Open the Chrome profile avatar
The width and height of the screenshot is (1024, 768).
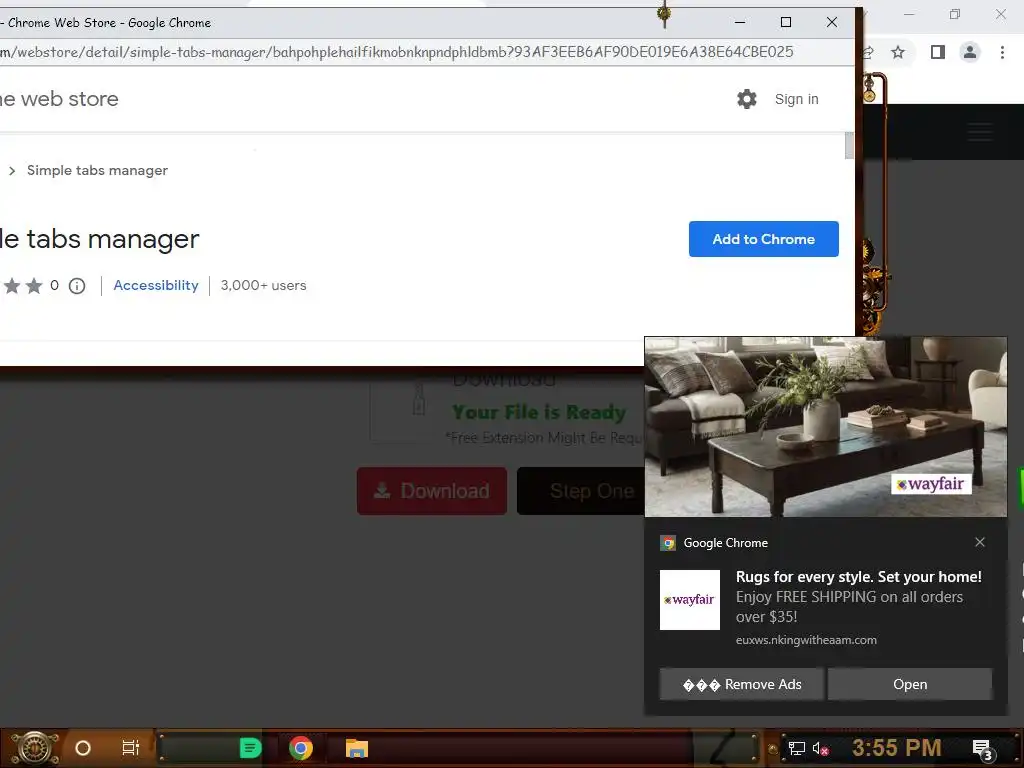(970, 52)
